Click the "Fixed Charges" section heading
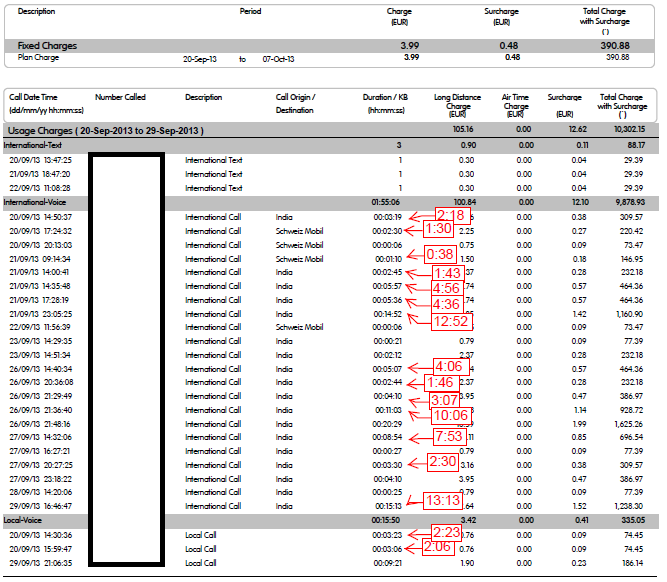This screenshot has width=667, height=582. (x=47, y=46)
